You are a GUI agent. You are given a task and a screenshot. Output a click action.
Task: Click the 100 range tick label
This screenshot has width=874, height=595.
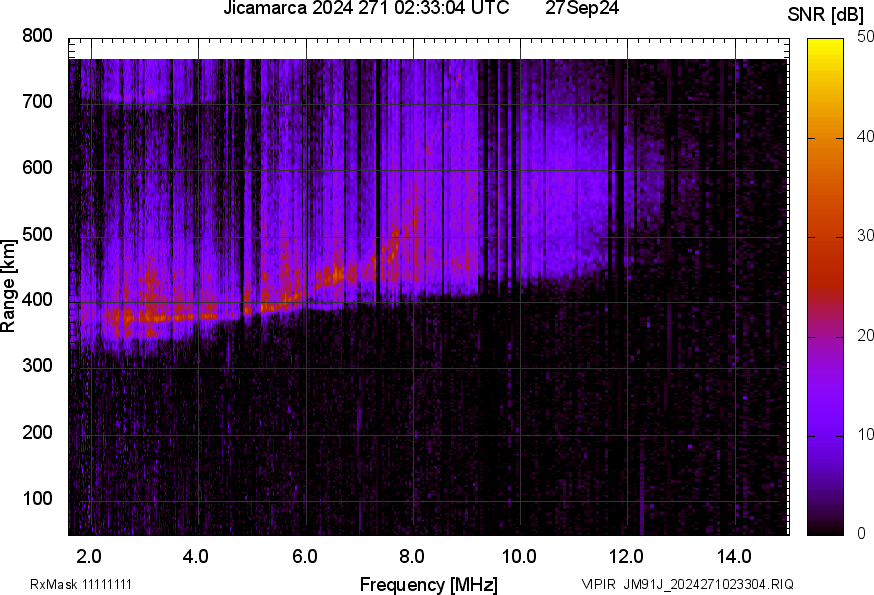37,498
